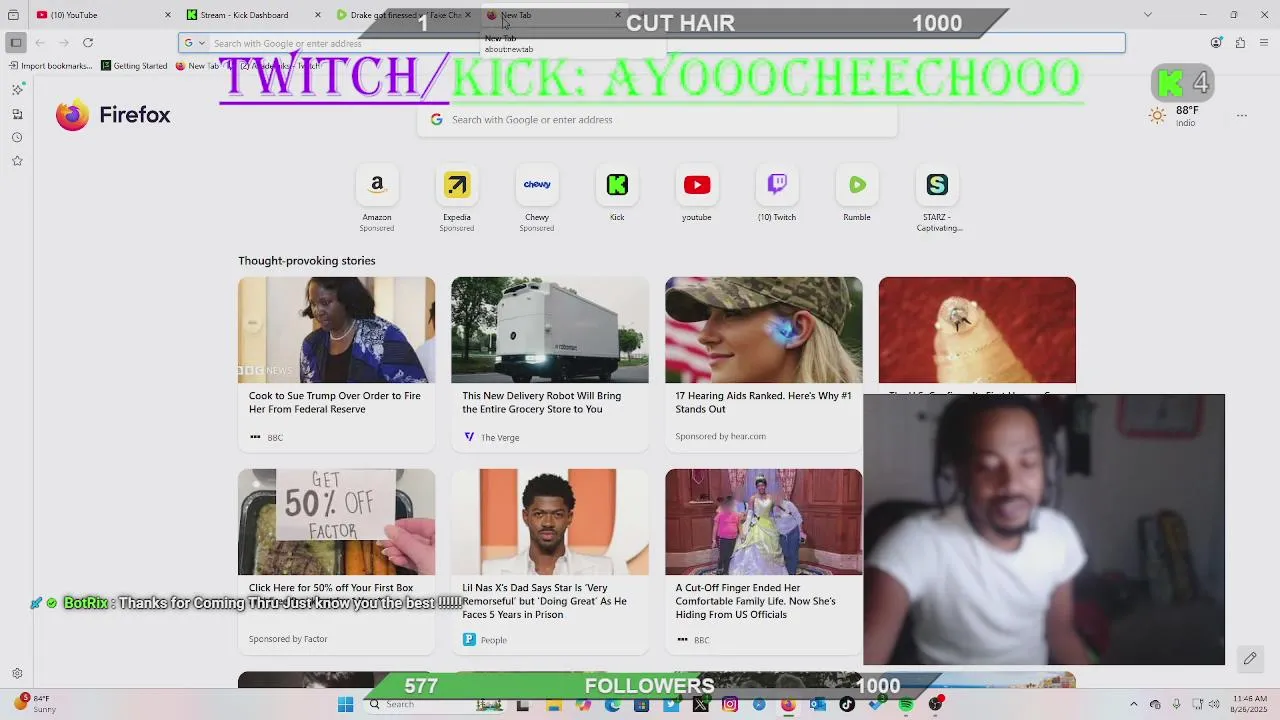Open the Cook to Sue Trump thumbnail image
The width and height of the screenshot is (1280, 720).
pyautogui.click(x=336, y=330)
